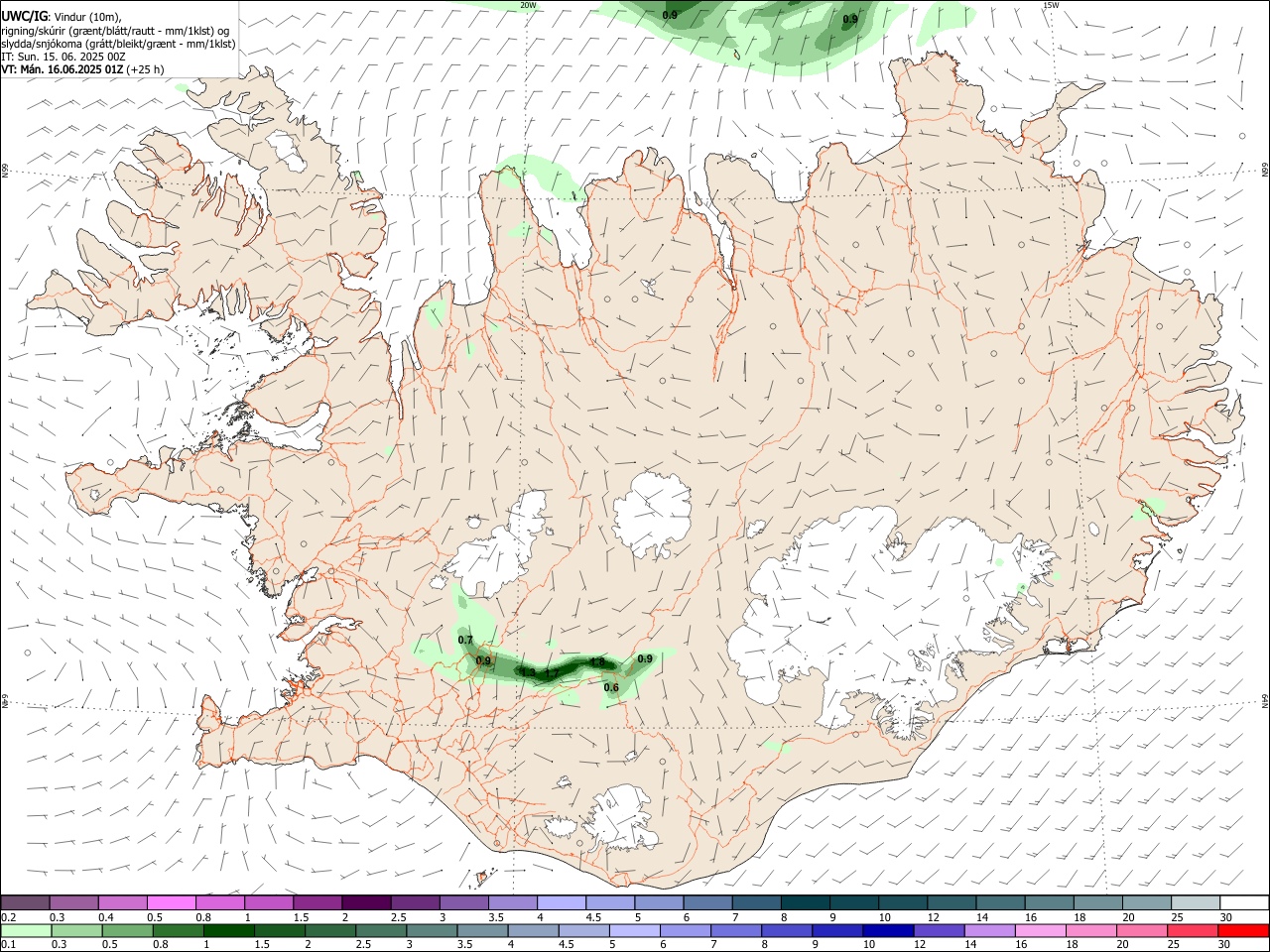Click the 0.7 precipitation value label

465,641
